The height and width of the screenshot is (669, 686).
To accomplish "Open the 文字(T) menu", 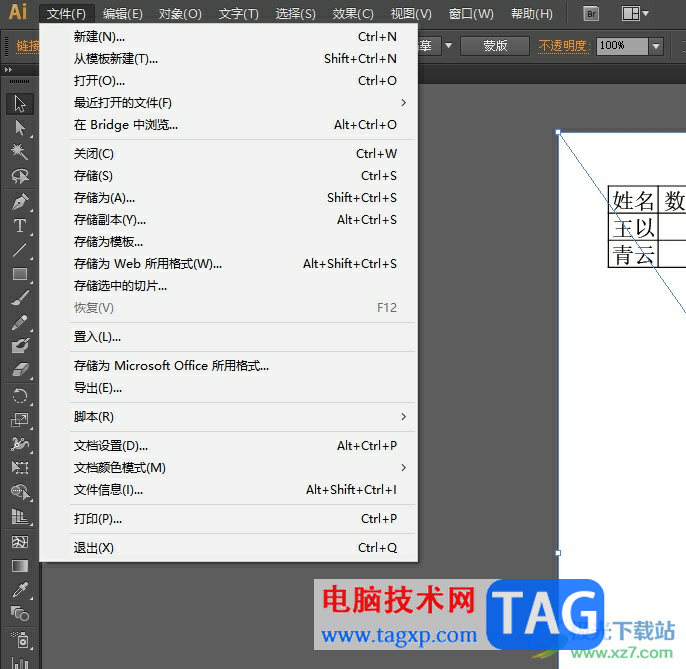I will (238, 14).
